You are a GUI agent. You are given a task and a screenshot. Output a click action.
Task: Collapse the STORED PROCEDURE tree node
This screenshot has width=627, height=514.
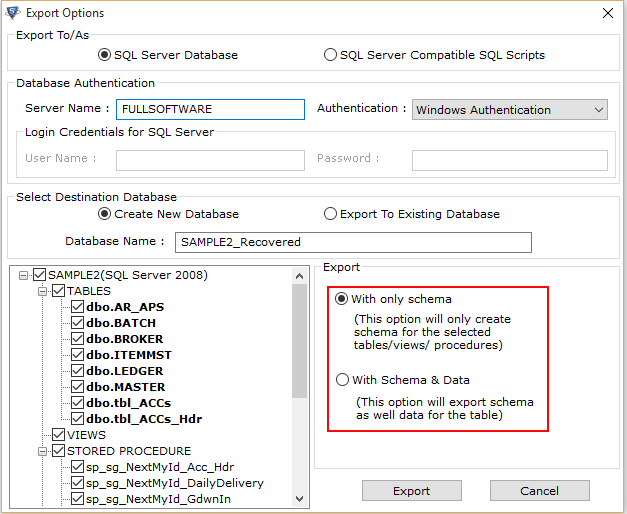pos(42,452)
